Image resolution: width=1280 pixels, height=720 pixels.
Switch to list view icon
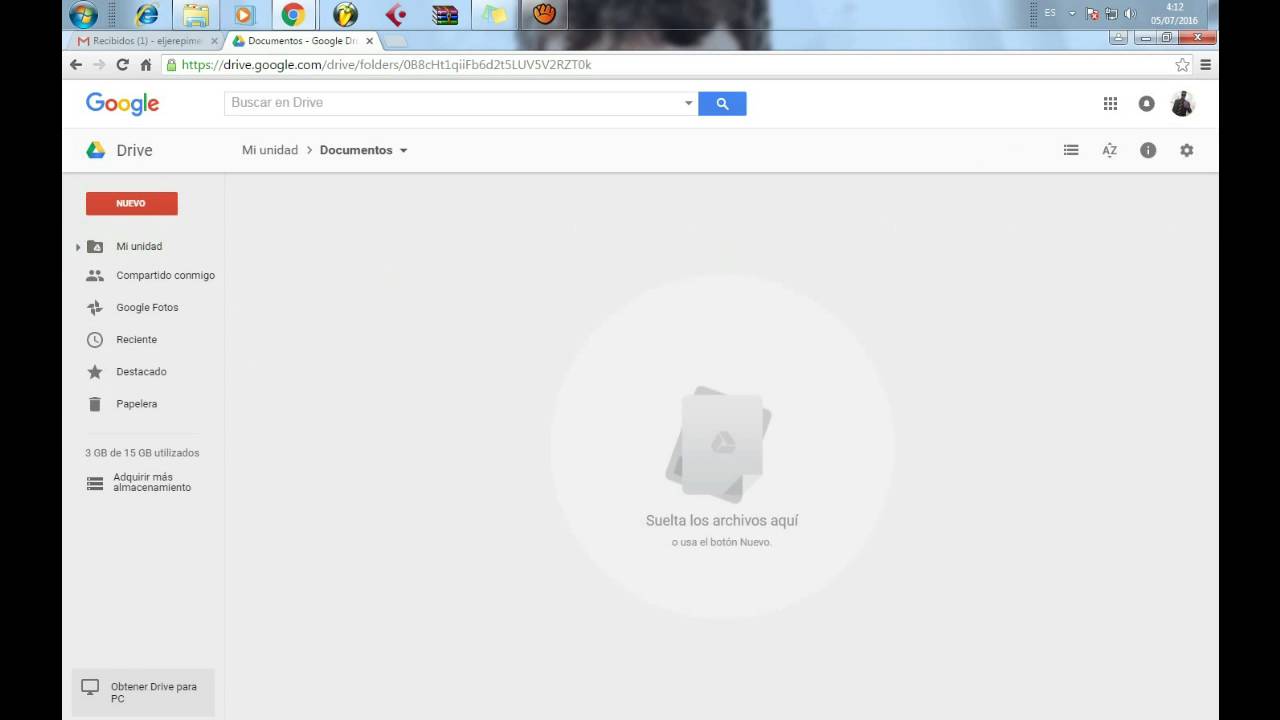(1071, 150)
